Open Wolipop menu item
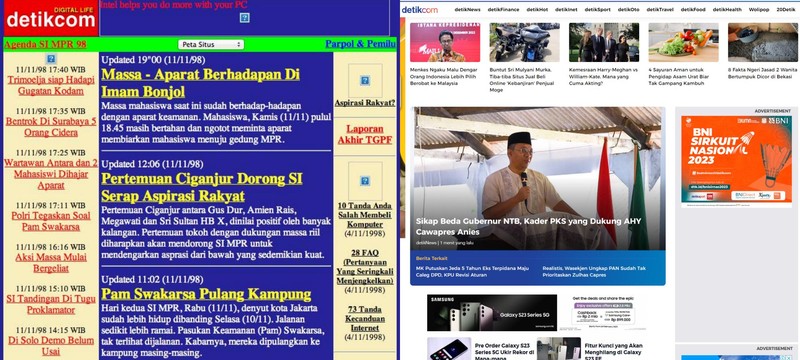The height and width of the screenshot is (360, 800). (x=759, y=10)
